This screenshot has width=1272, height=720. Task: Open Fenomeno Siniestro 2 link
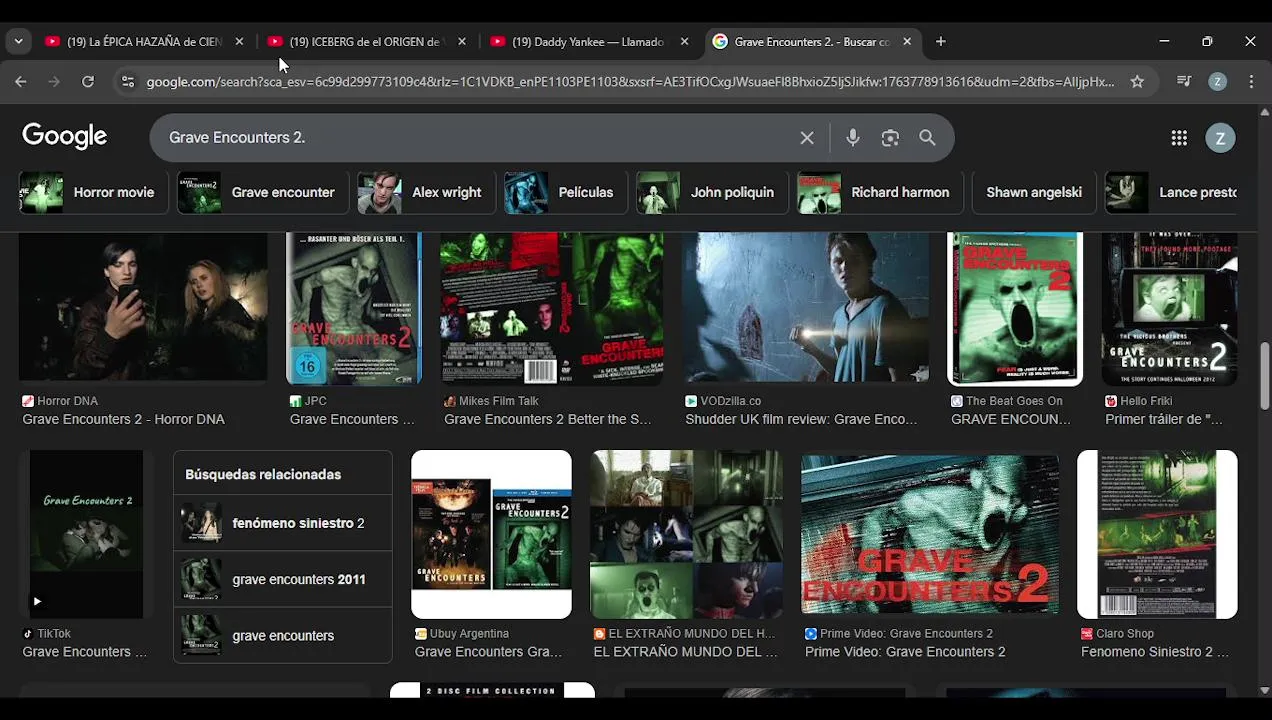1155,652
